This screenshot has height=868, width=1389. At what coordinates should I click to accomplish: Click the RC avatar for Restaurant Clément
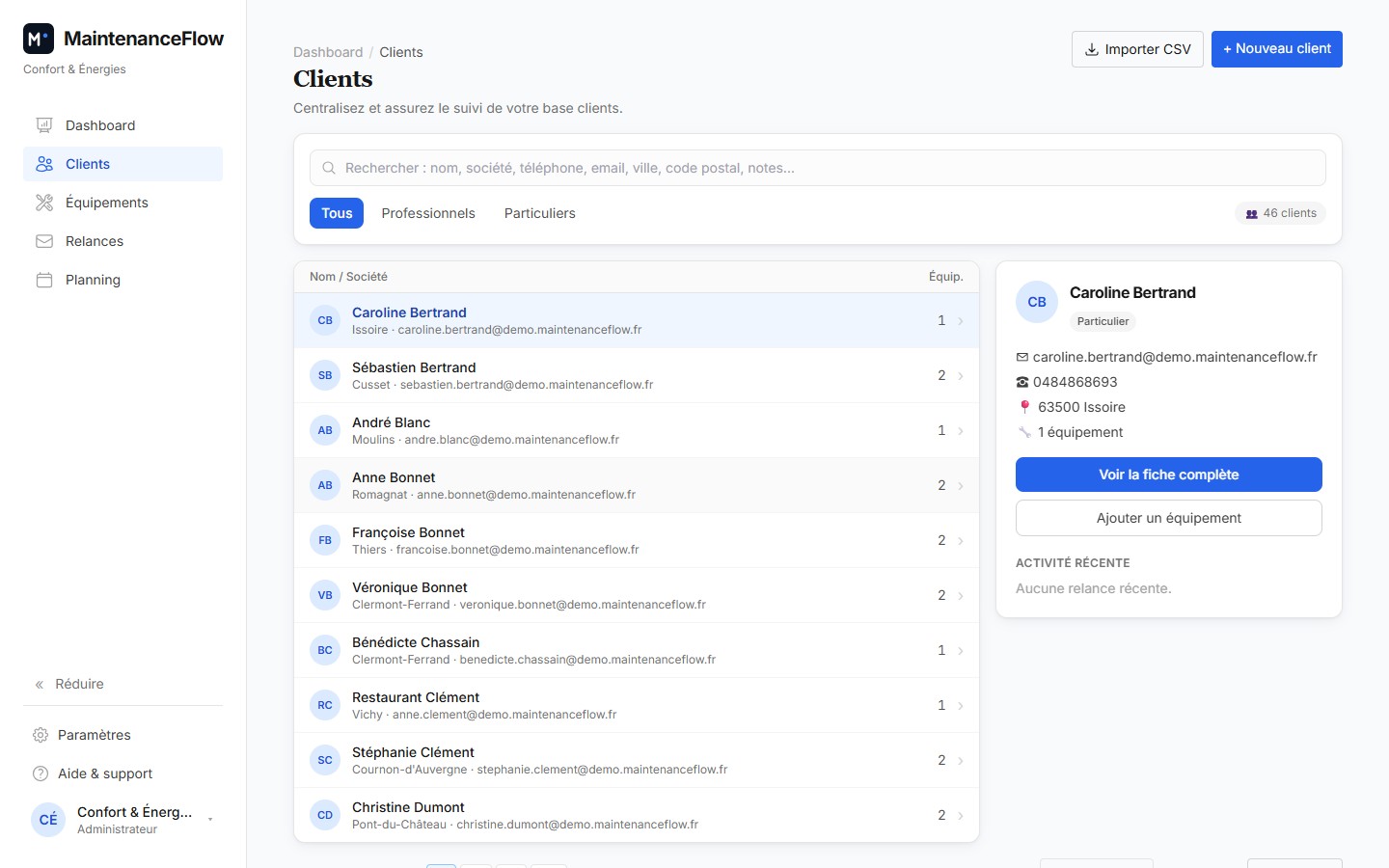[325, 705]
